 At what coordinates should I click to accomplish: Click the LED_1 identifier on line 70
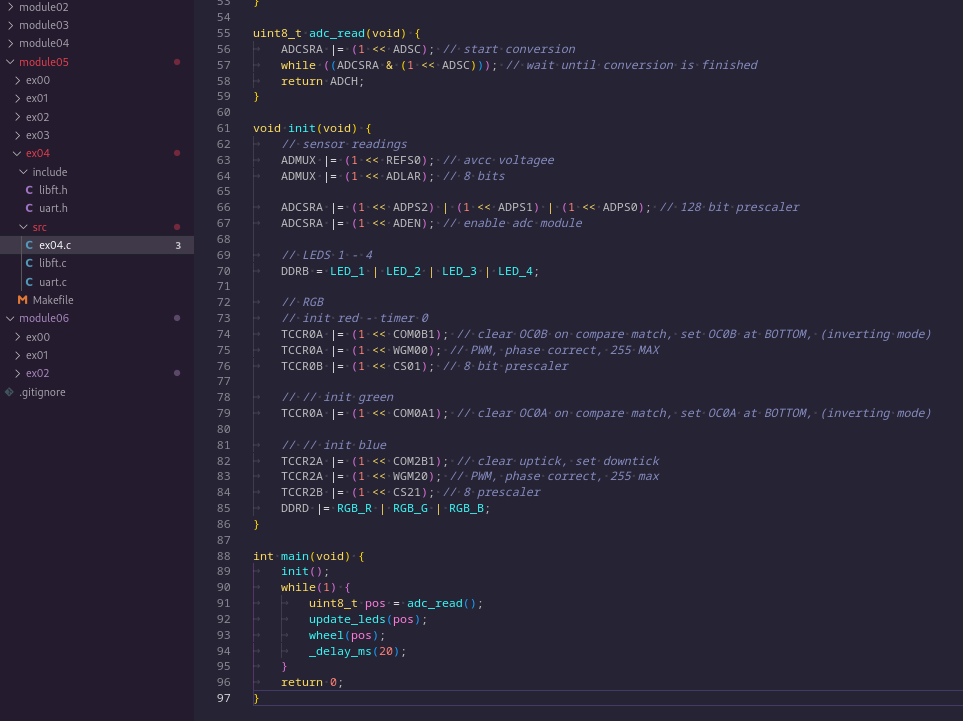(x=347, y=271)
